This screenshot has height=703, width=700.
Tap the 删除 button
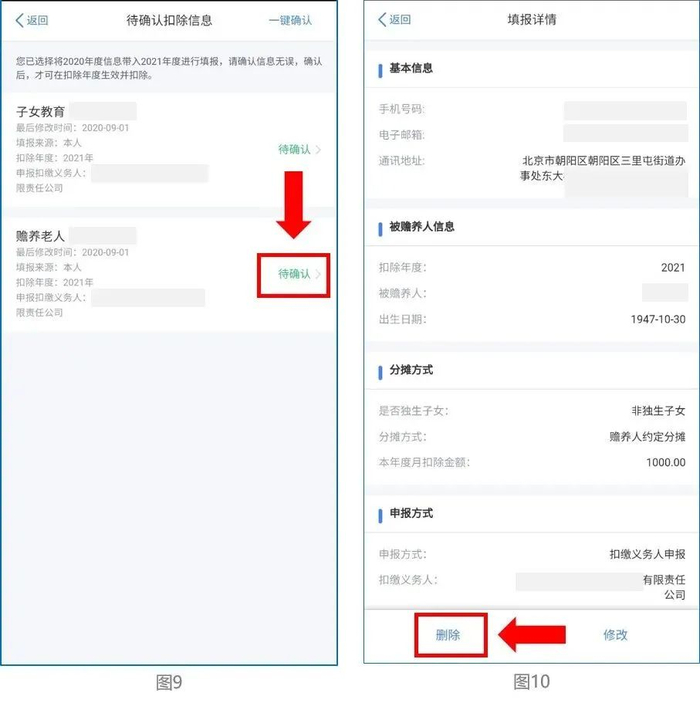(448, 634)
